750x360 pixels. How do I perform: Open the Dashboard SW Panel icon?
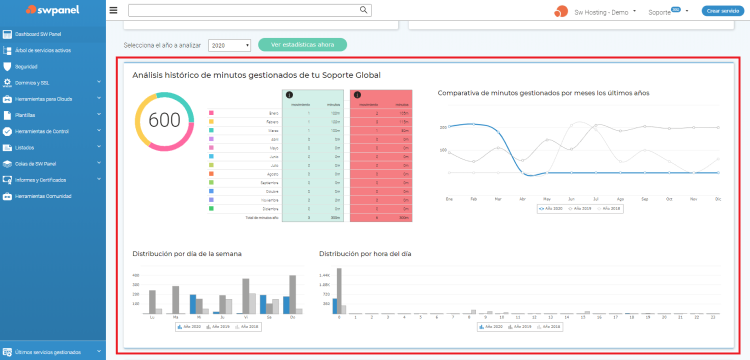pos(7,34)
